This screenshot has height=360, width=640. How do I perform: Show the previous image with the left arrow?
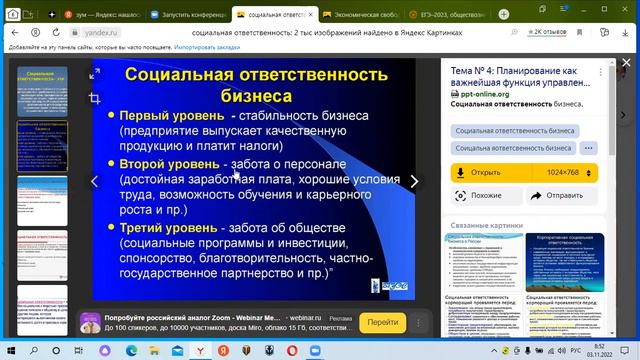pos(94,181)
